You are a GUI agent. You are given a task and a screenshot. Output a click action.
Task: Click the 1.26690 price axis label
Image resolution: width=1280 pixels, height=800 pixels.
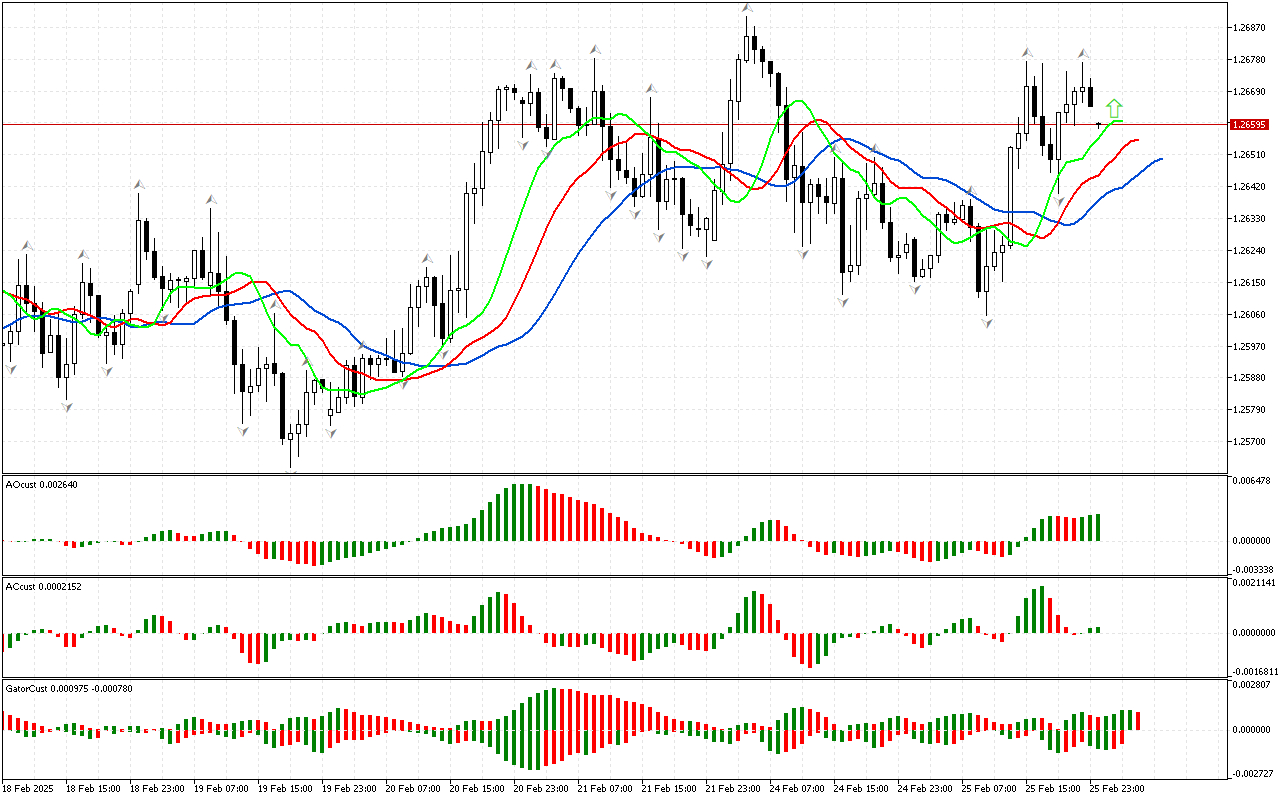(x=1250, y=92)
